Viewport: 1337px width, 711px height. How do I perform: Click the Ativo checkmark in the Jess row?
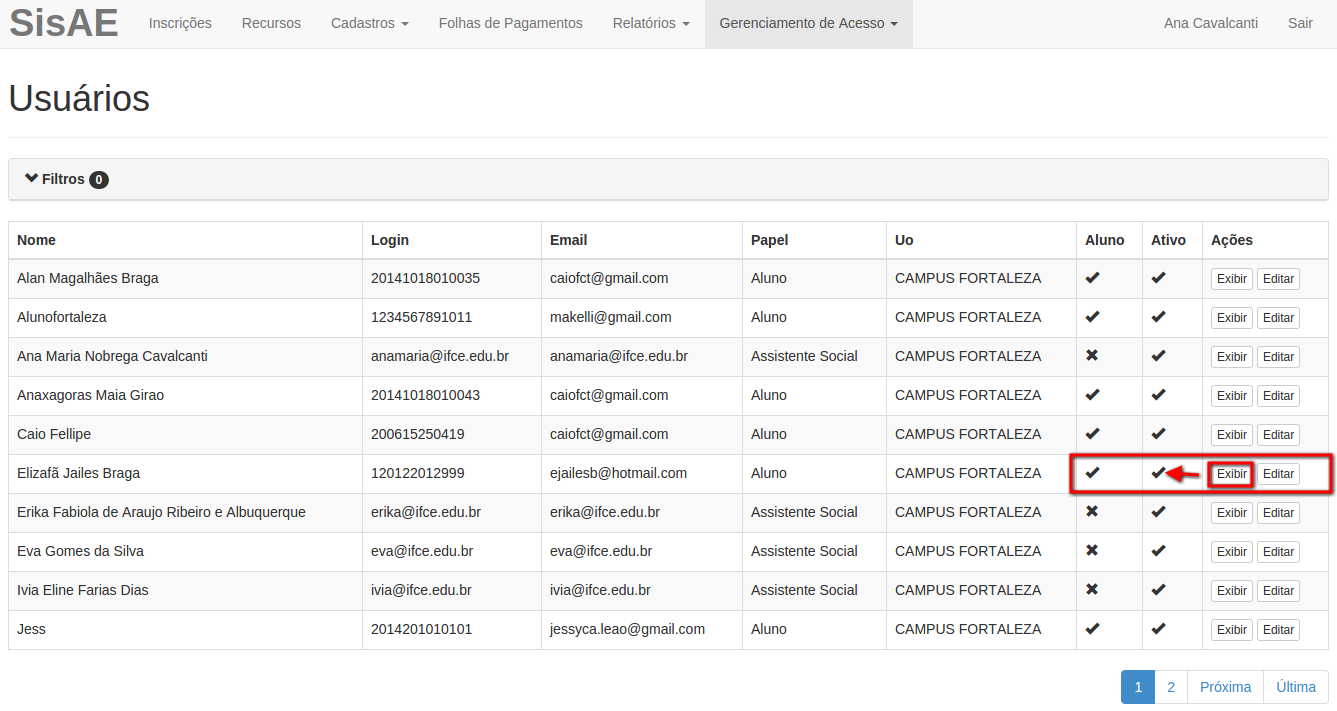[x=1158, y=629]
